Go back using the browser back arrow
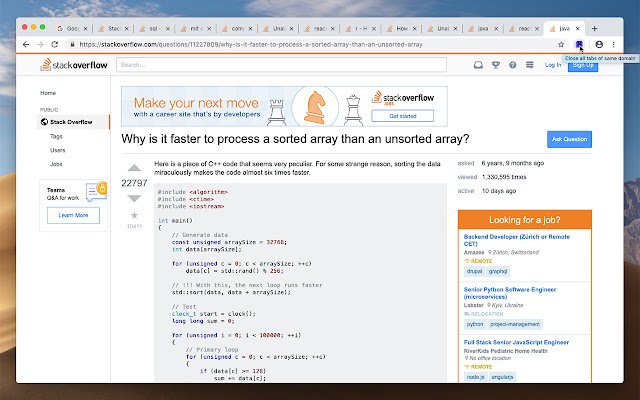 tap(26, 44)
